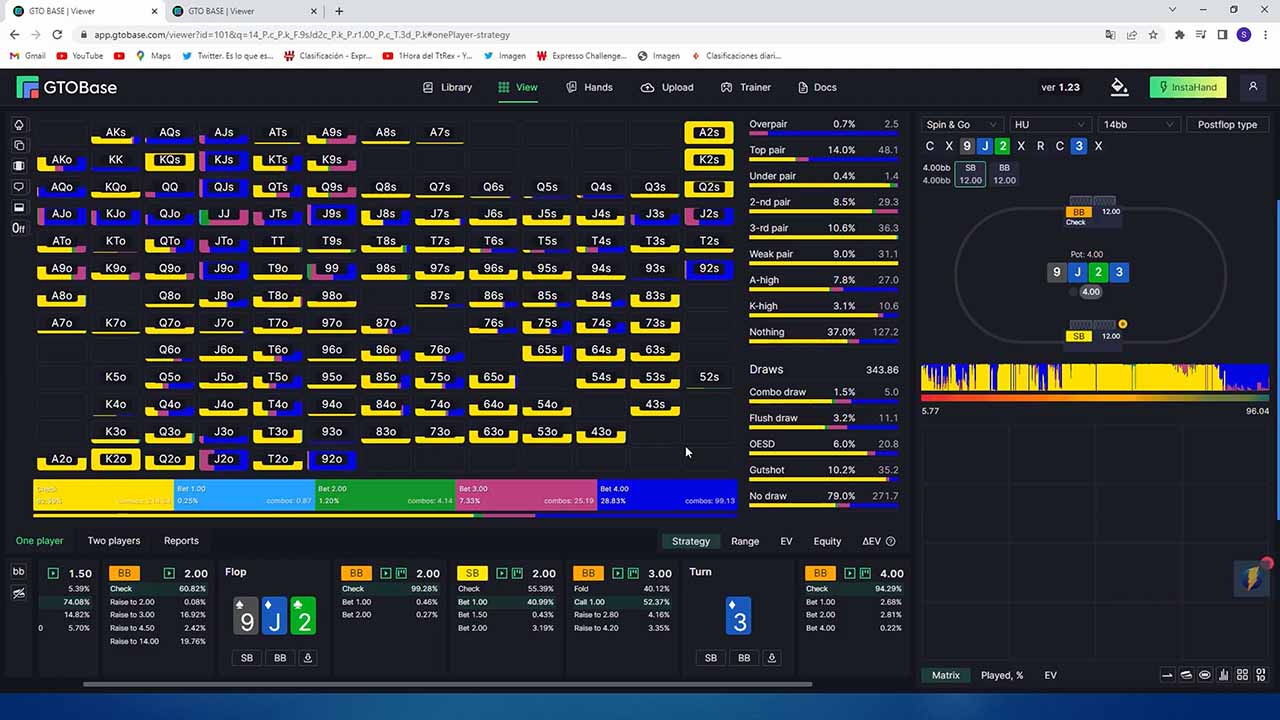Click the Postflop type button
Viewport: 1280px width, 720px height.
(1227, 125)
